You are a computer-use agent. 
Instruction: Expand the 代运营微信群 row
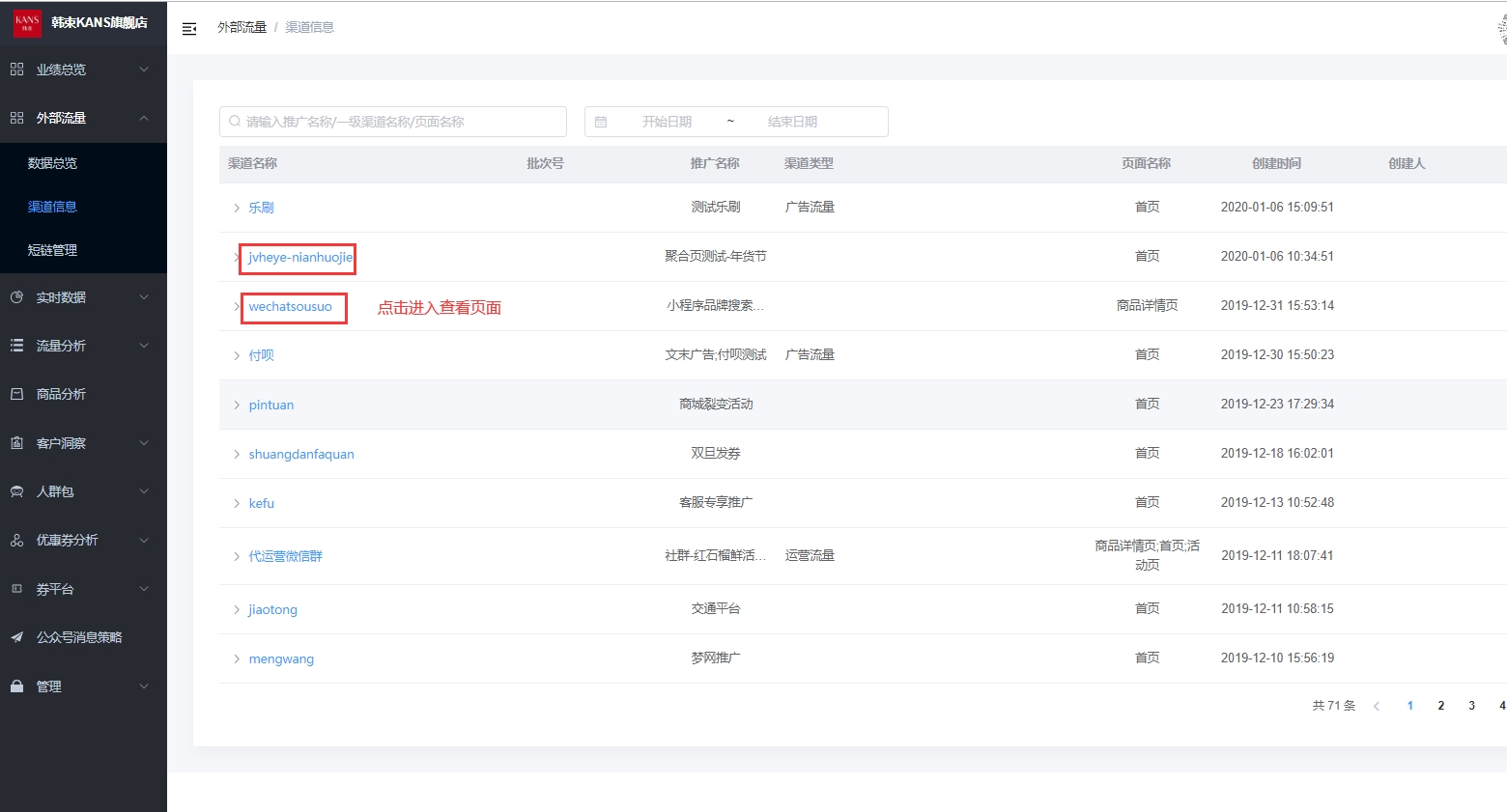(236, 556)
